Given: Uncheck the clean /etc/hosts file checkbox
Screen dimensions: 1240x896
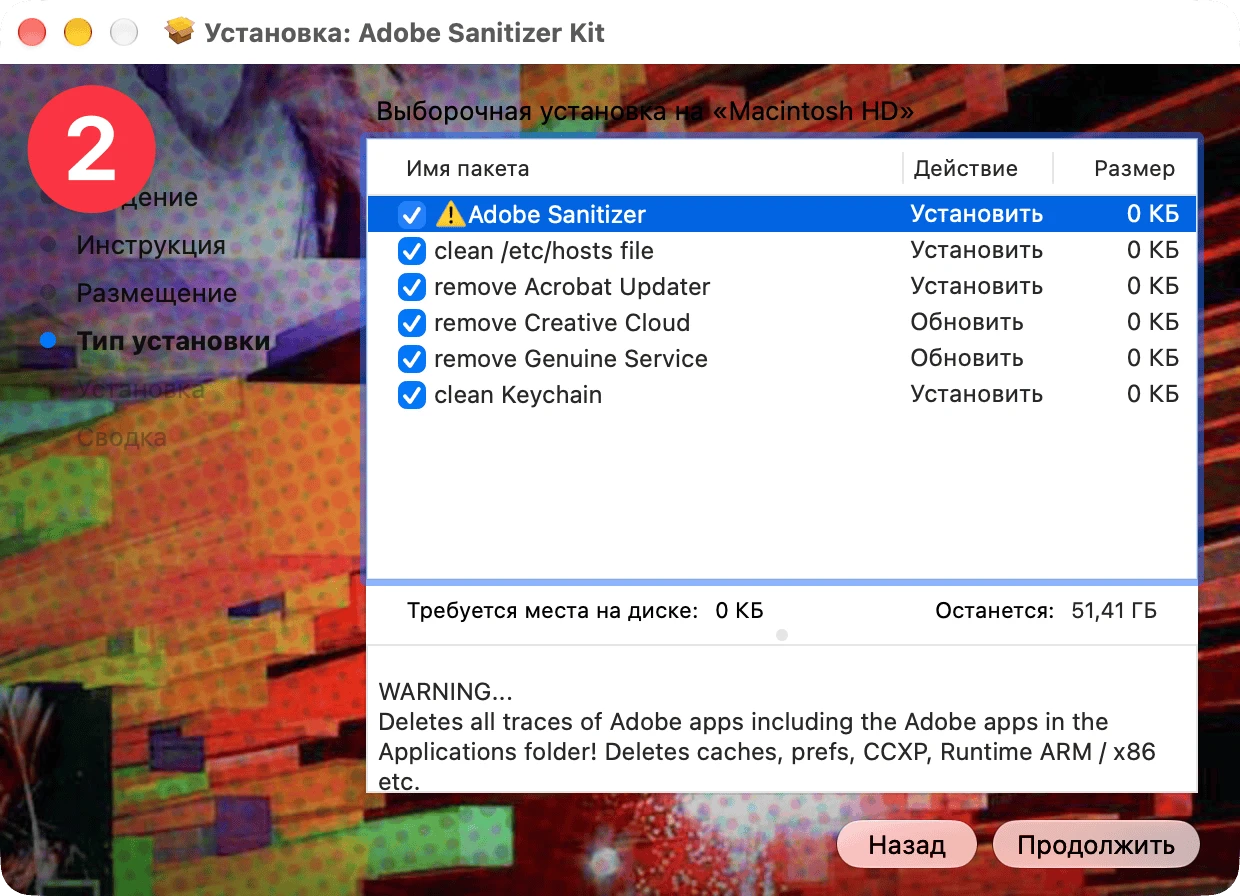Looking at the screenshot, I should pos(412,250).
